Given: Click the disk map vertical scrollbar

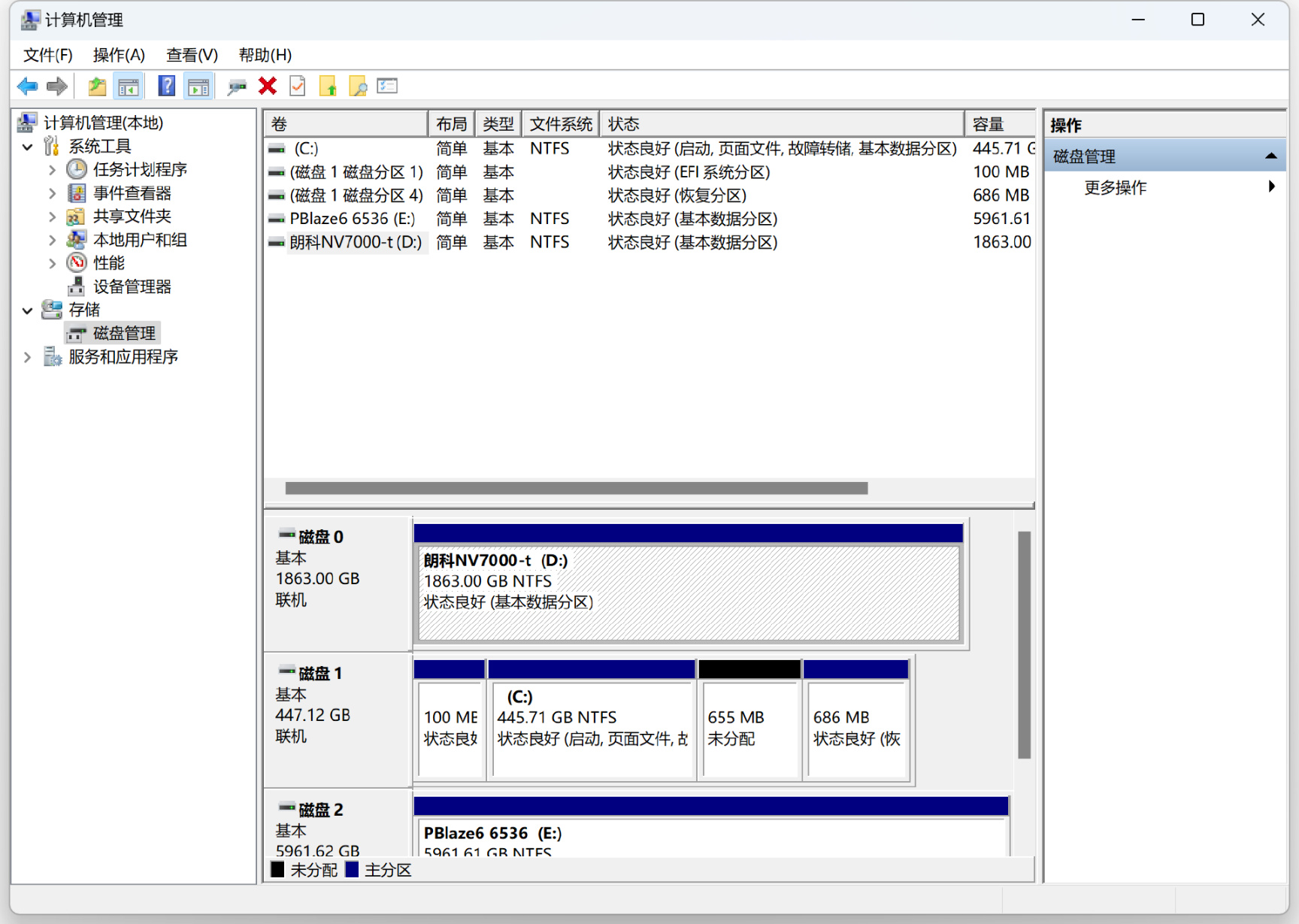Looking at the screenshot, I should (x=1024, y=644).
